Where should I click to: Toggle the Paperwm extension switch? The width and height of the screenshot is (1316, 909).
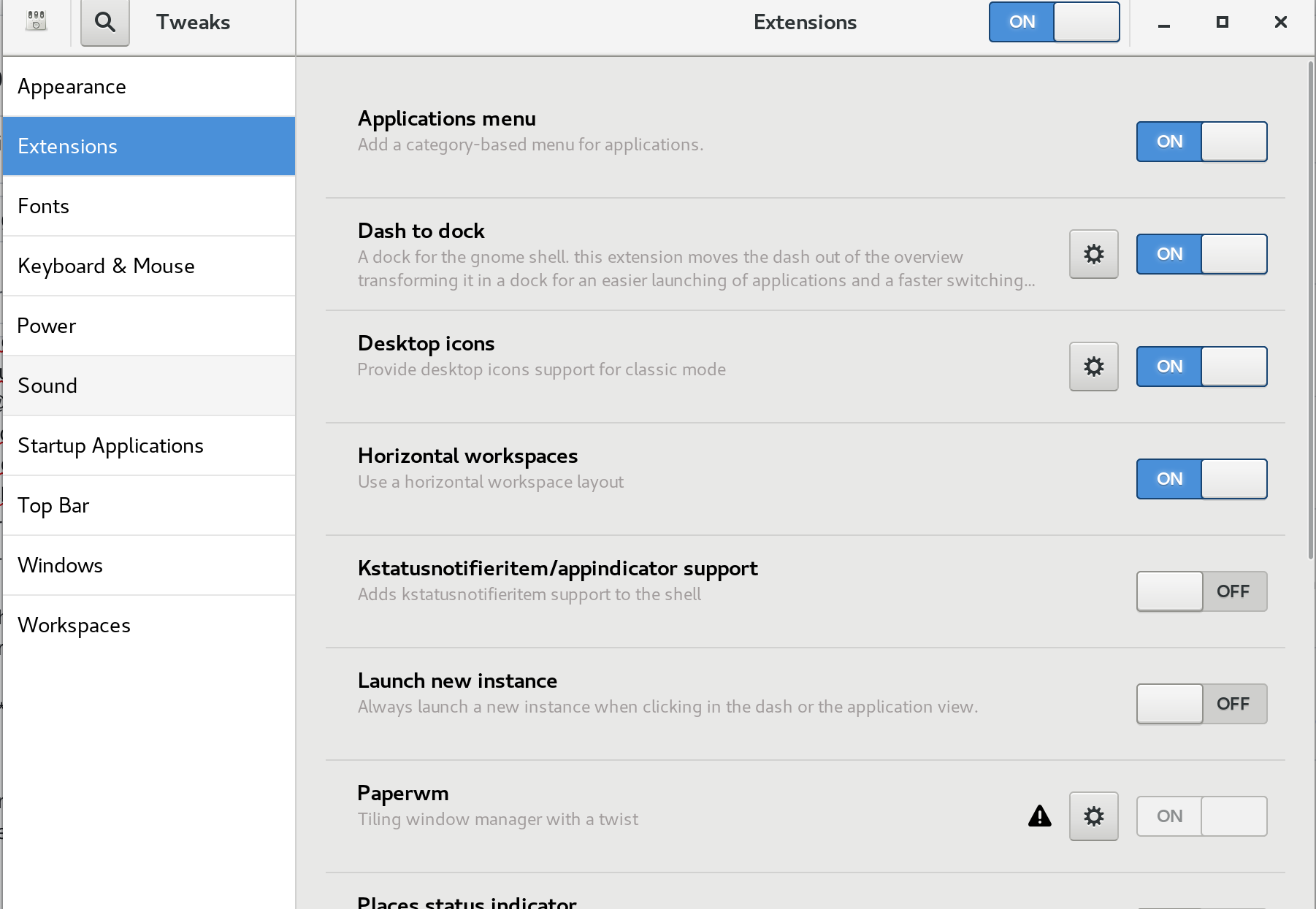[x=1201, y=816]
